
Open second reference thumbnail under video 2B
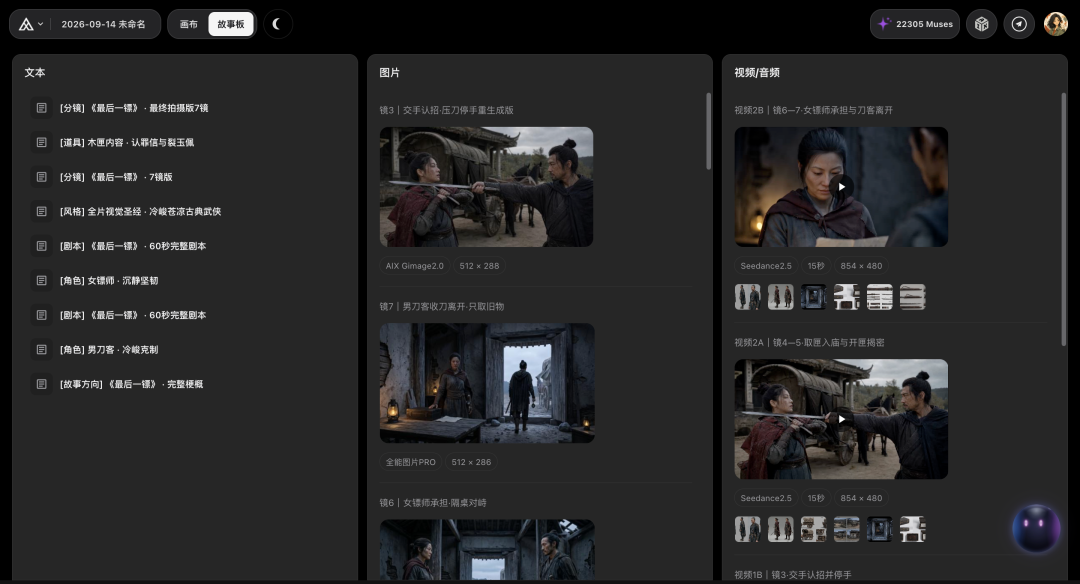tap(780, 297)
